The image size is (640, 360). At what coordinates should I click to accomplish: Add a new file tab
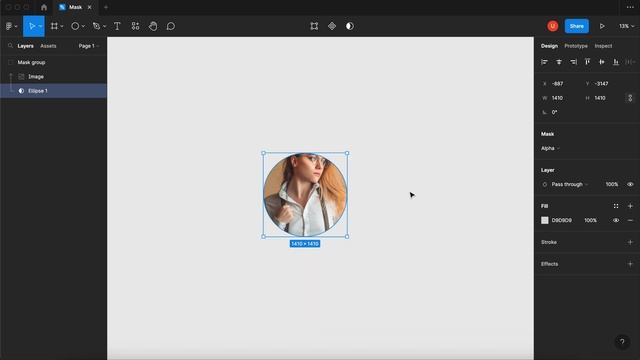(x=106, y=7)
